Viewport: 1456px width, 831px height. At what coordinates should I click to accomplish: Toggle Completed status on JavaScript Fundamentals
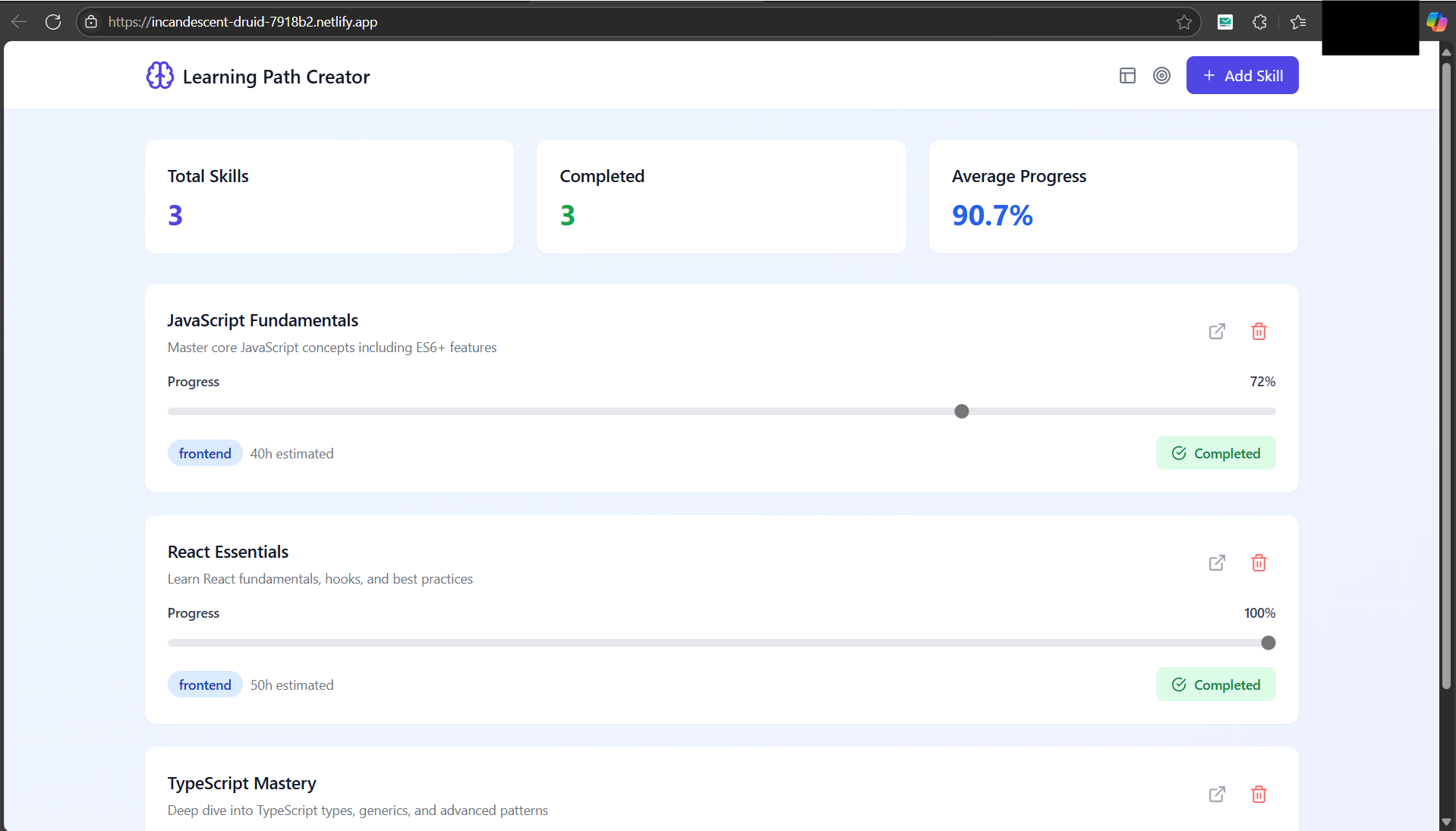[1215, 452]
